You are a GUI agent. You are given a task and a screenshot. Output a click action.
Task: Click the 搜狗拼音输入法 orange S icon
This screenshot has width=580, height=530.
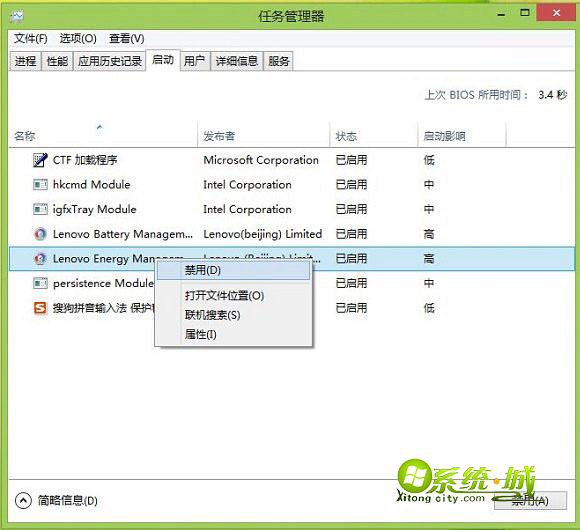click(x=40, y=308)
